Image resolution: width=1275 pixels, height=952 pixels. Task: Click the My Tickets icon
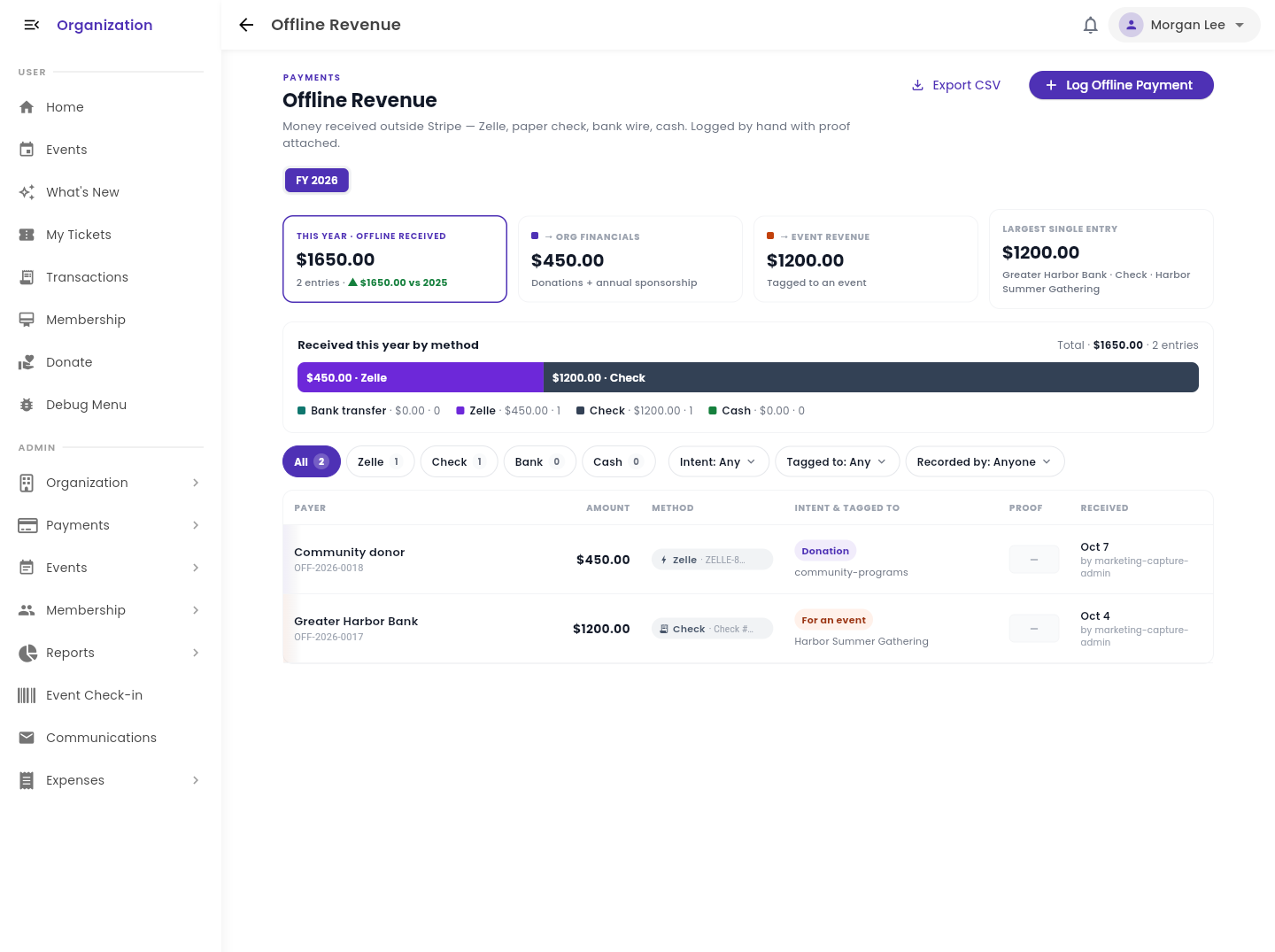pyautogui.click(x=27, y=235)
